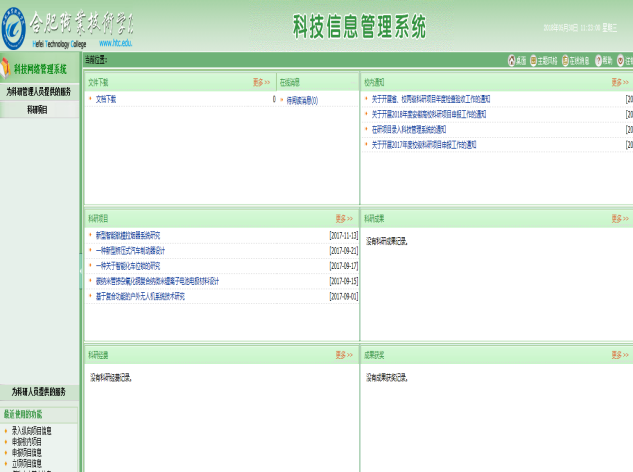Collapse sidebar using the splitter arrow handle
The height and width of the screenshot is (472, 633).
coord(80,271)
